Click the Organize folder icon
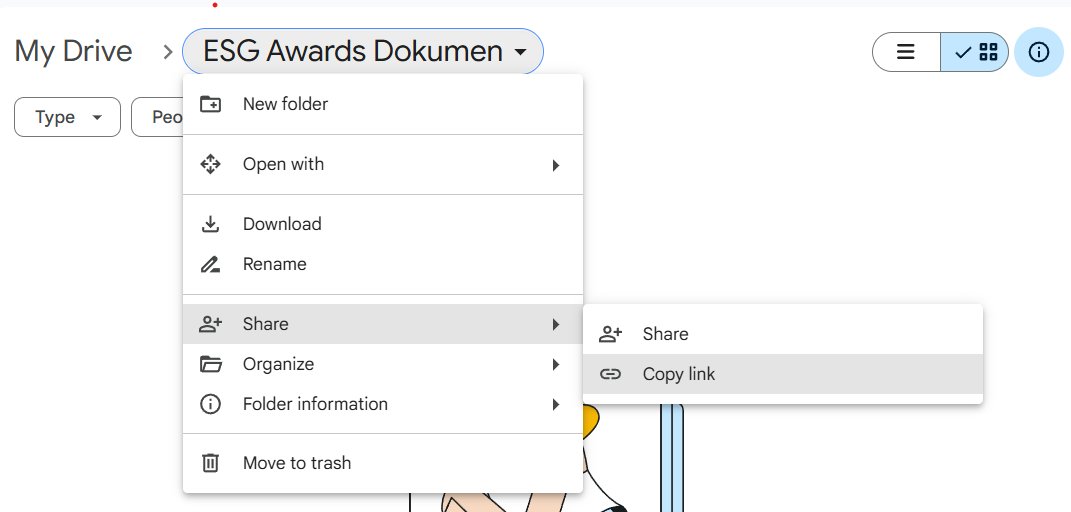The image size is (1071, 512). tap(210, 364)
